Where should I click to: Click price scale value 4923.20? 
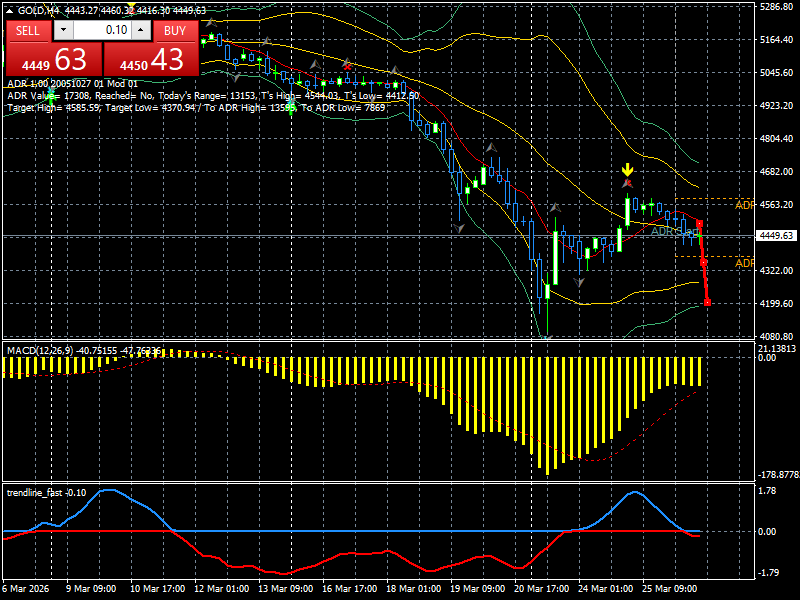click(777, 106)
